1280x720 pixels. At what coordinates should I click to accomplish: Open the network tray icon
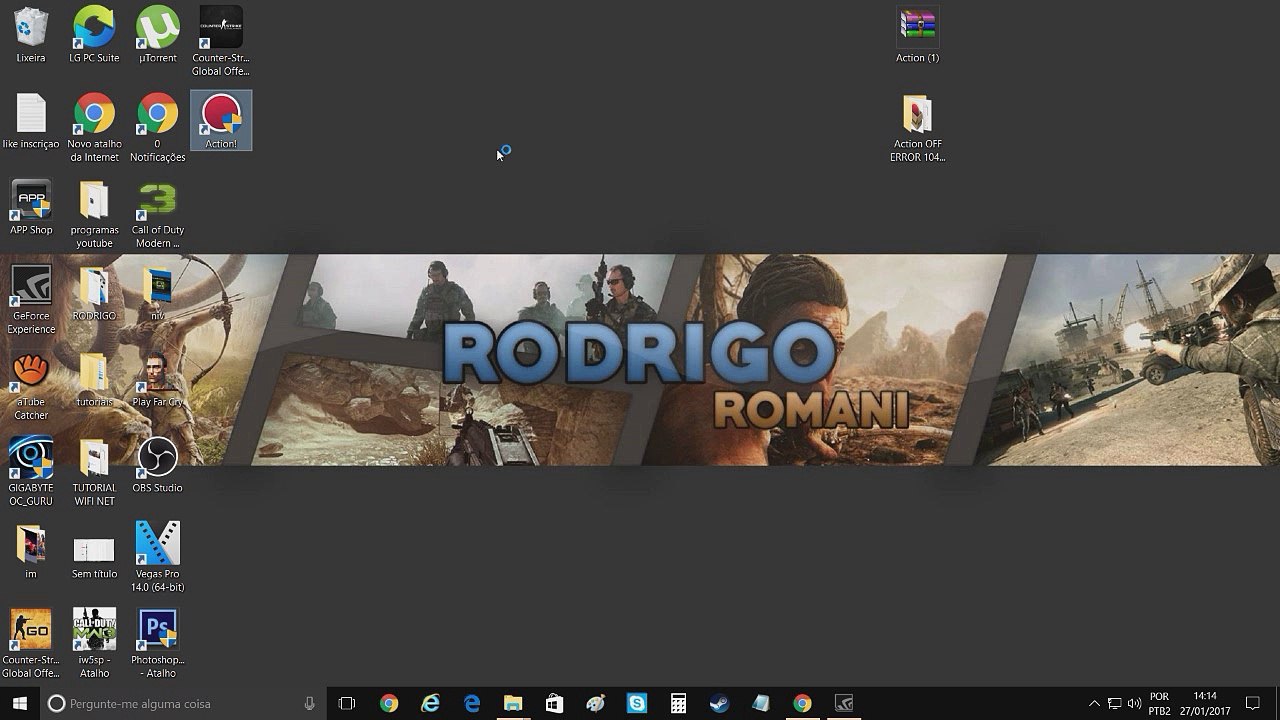(x=1114, y=703)
